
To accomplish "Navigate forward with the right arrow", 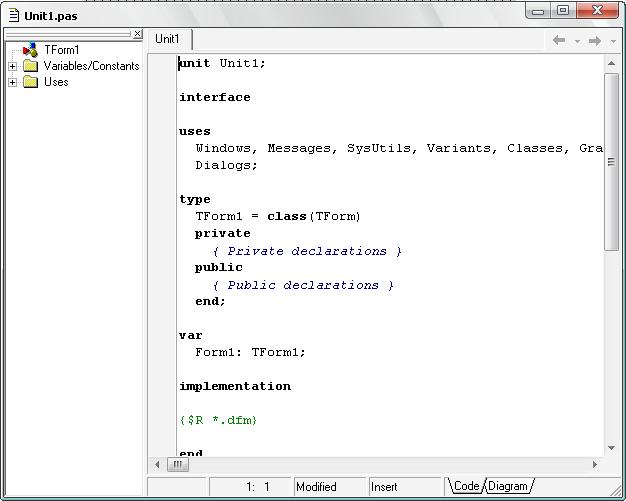I will (x=595, y=40).
